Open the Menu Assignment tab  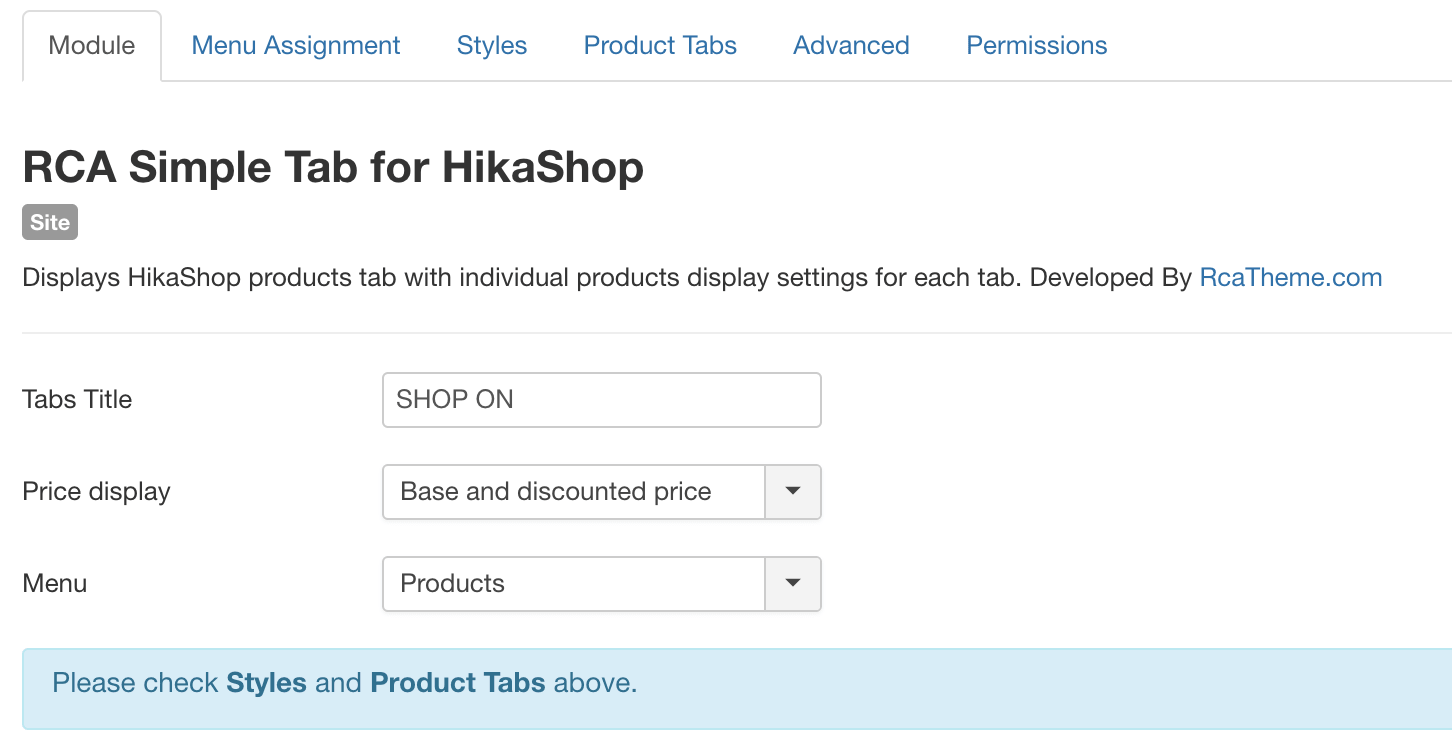click(x=296, y=46)
